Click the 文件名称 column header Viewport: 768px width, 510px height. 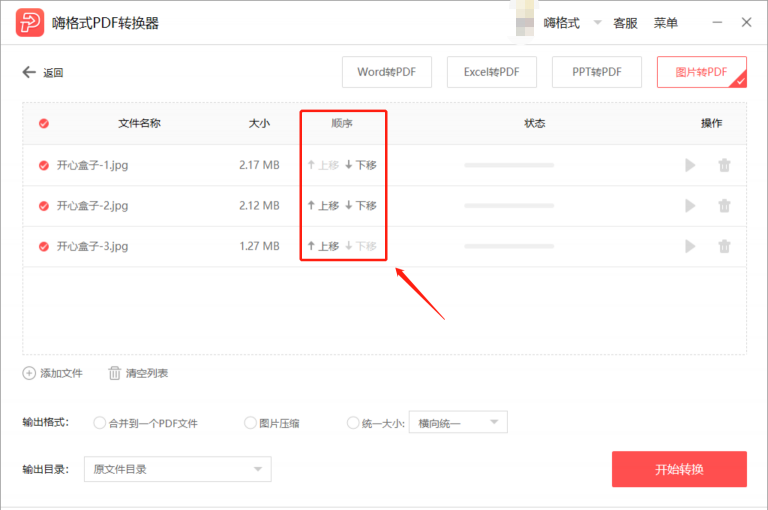[140, 123]
